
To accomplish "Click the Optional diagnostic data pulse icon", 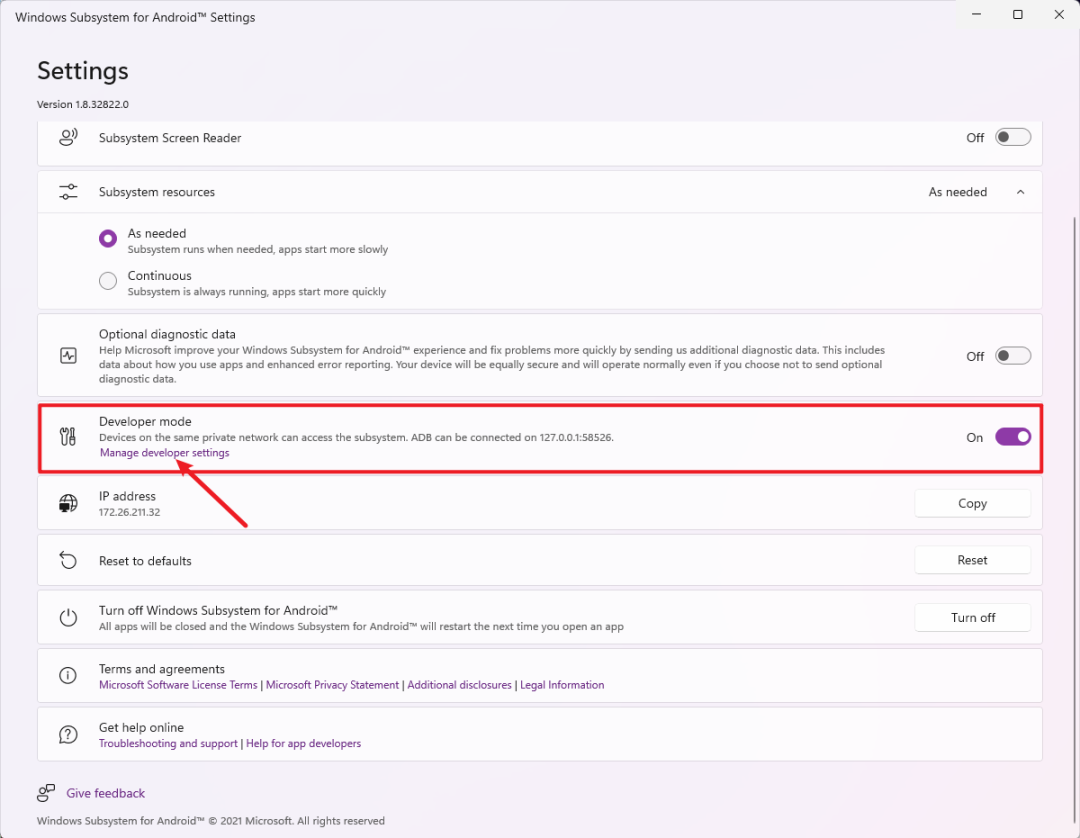I will click(68, 356).
